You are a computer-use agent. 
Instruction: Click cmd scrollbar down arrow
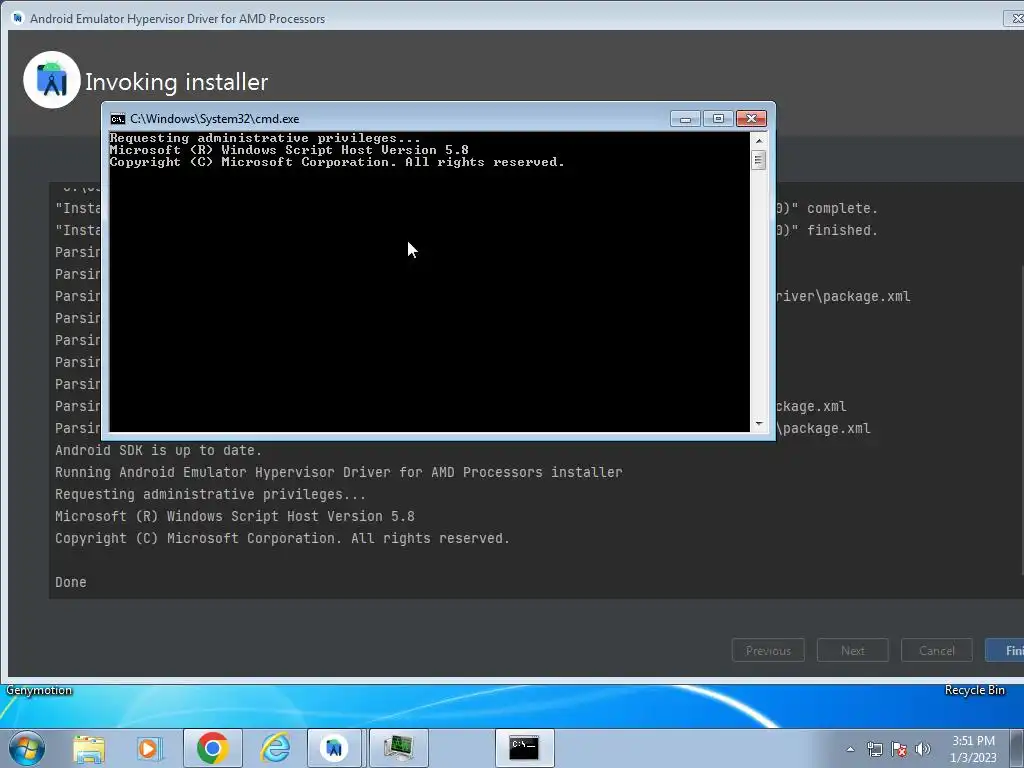[x=758, y=424]
